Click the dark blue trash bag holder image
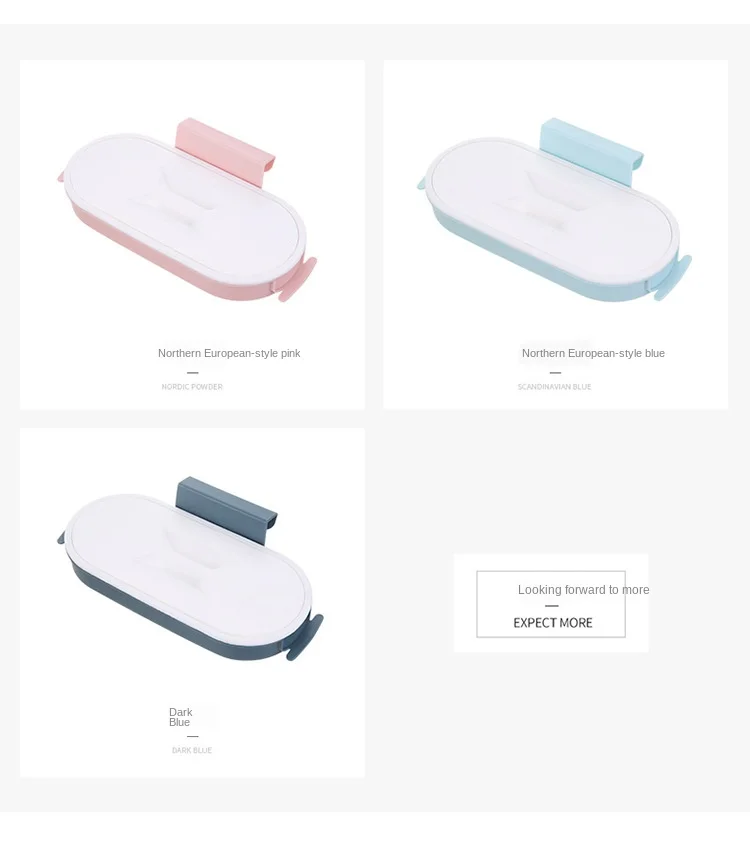The width and height of the screenshot is (750, 858). point(190,569)
